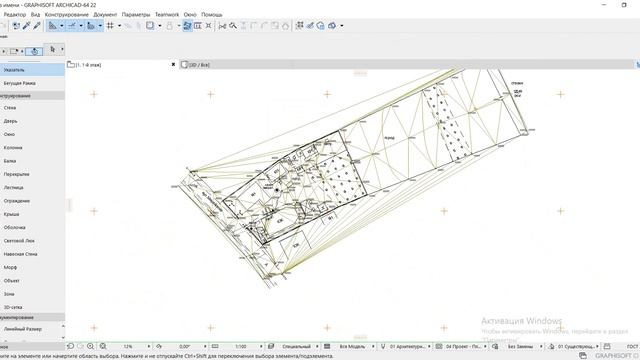Open the Вид menu
Screen dimensions: 640x360
pyautogui.click(x=36, y=15)
